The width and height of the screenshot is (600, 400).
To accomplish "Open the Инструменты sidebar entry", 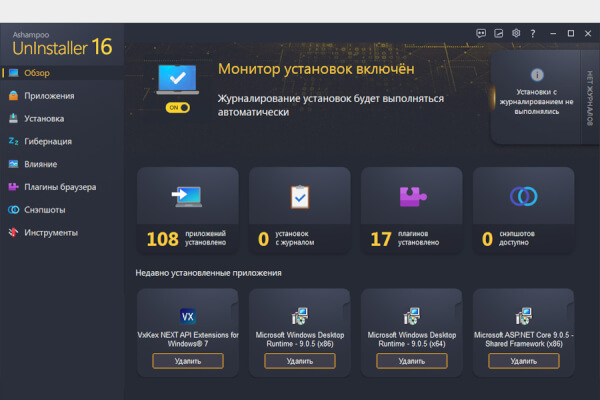I will [62, 232].
